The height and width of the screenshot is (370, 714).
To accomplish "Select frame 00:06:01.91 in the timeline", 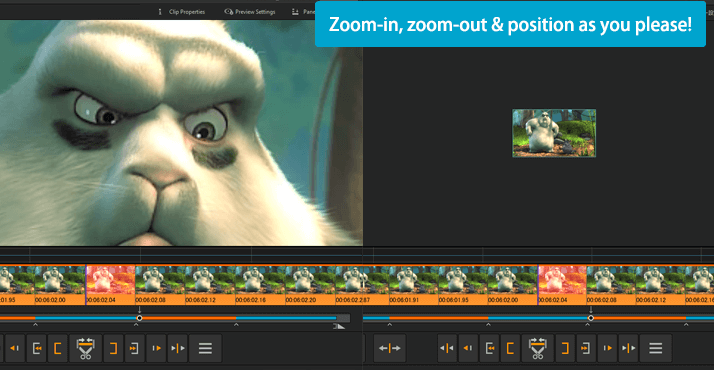I will coord(413,285).
